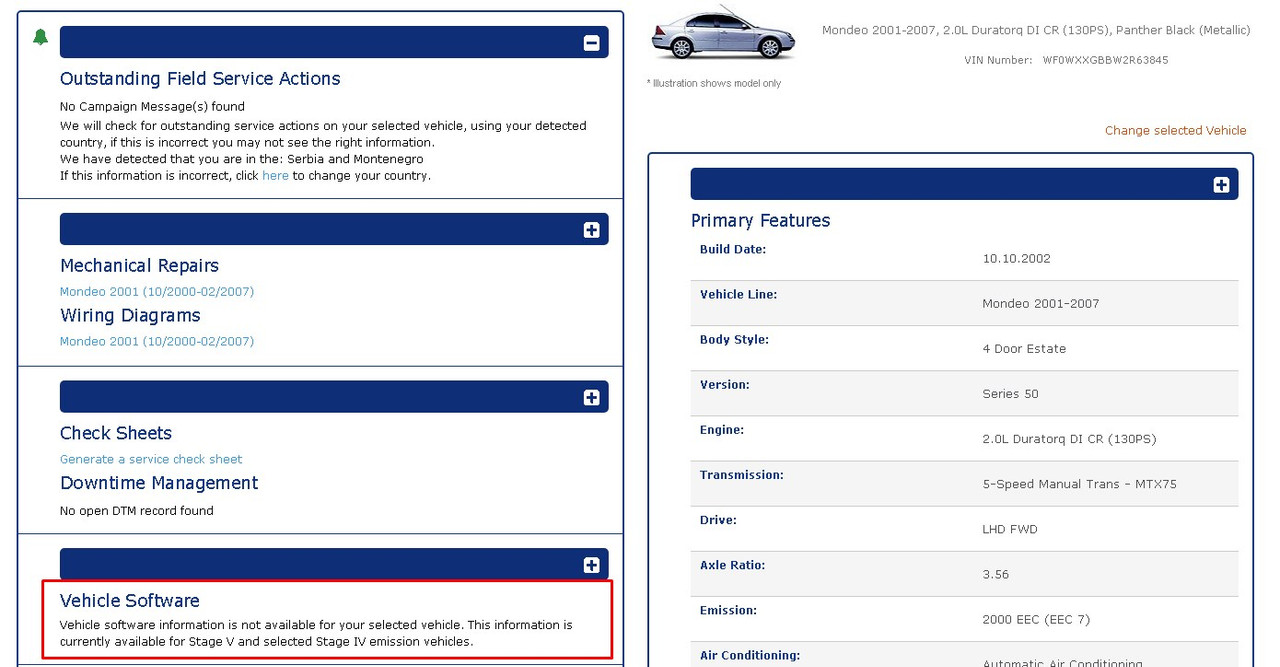The width and height of the screenshot is (1280, 667).
Task: Click the Vehicle Software heading
Action: pyautogui.click(x=130, y=601)
